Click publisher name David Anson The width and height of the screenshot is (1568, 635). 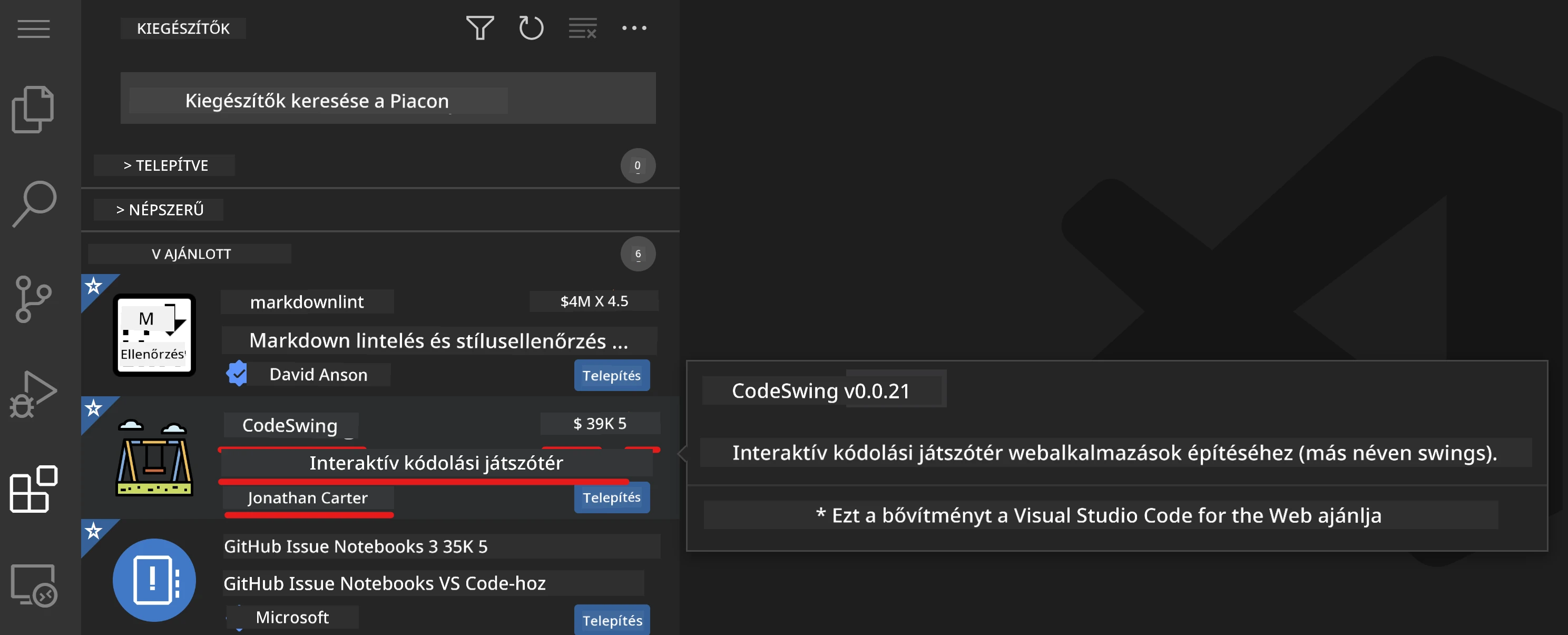[318, 375]
